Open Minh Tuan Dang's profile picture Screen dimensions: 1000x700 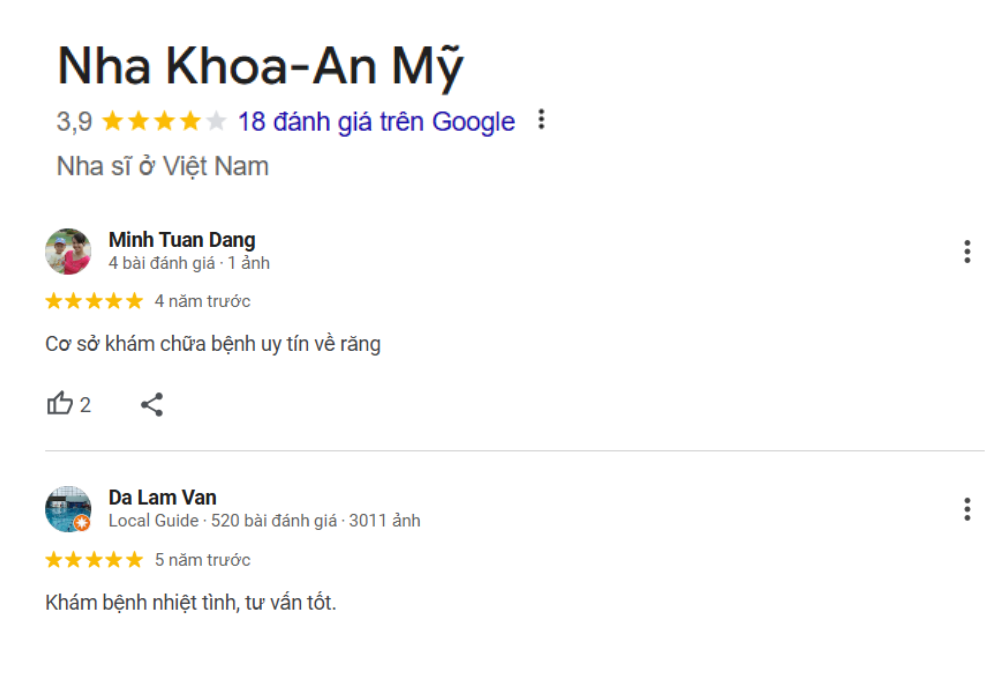68,251
